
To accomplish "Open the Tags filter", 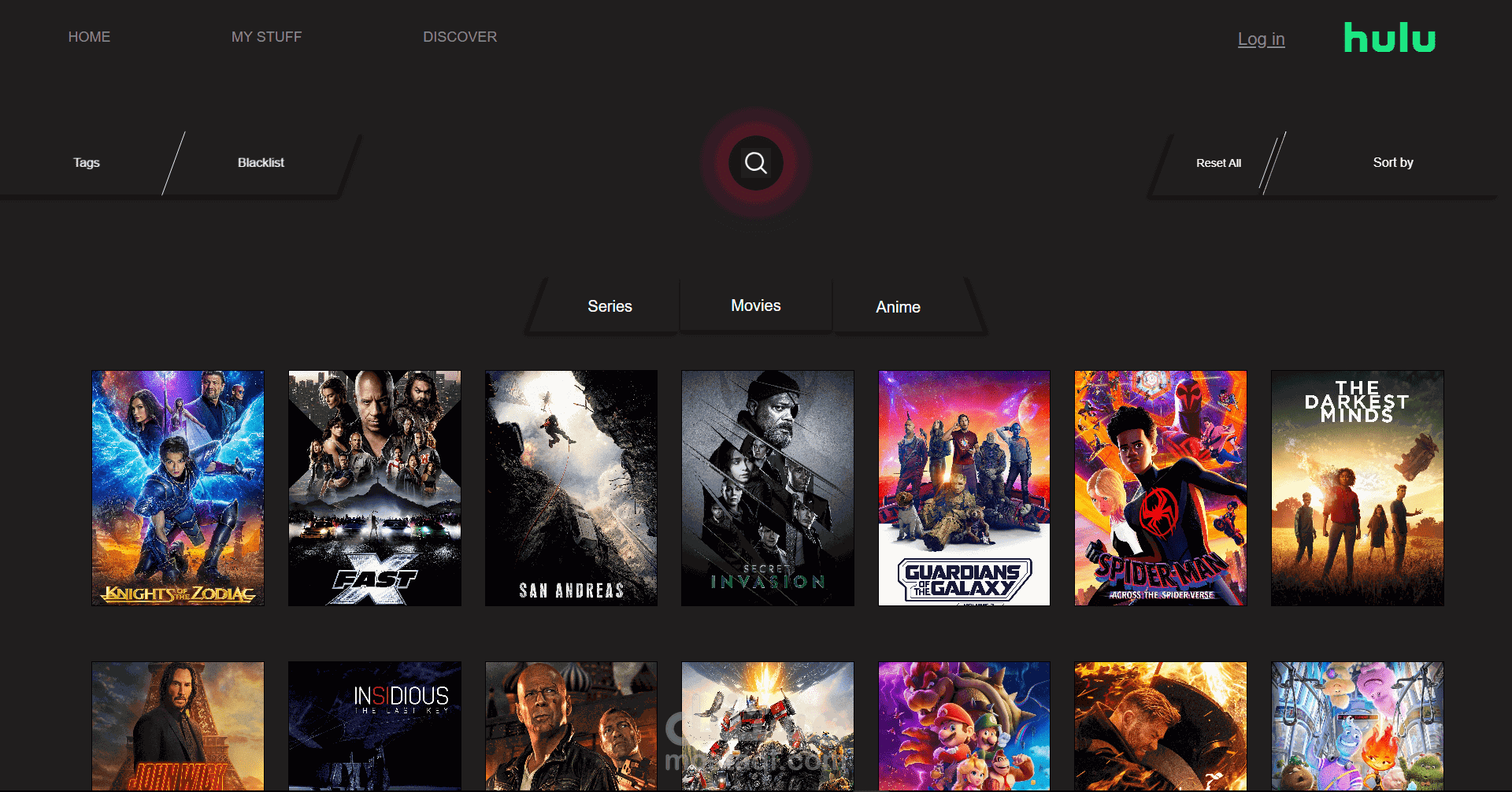I will point(87,162).
